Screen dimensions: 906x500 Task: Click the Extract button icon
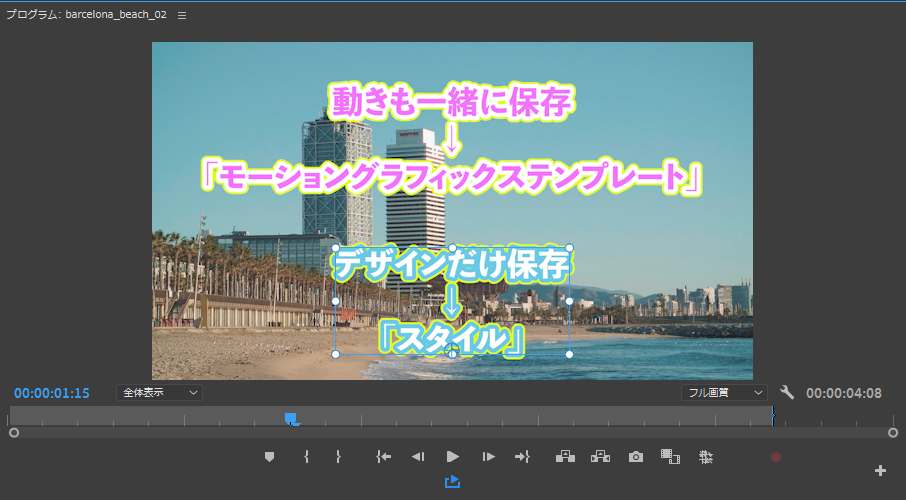coord(600,457)
